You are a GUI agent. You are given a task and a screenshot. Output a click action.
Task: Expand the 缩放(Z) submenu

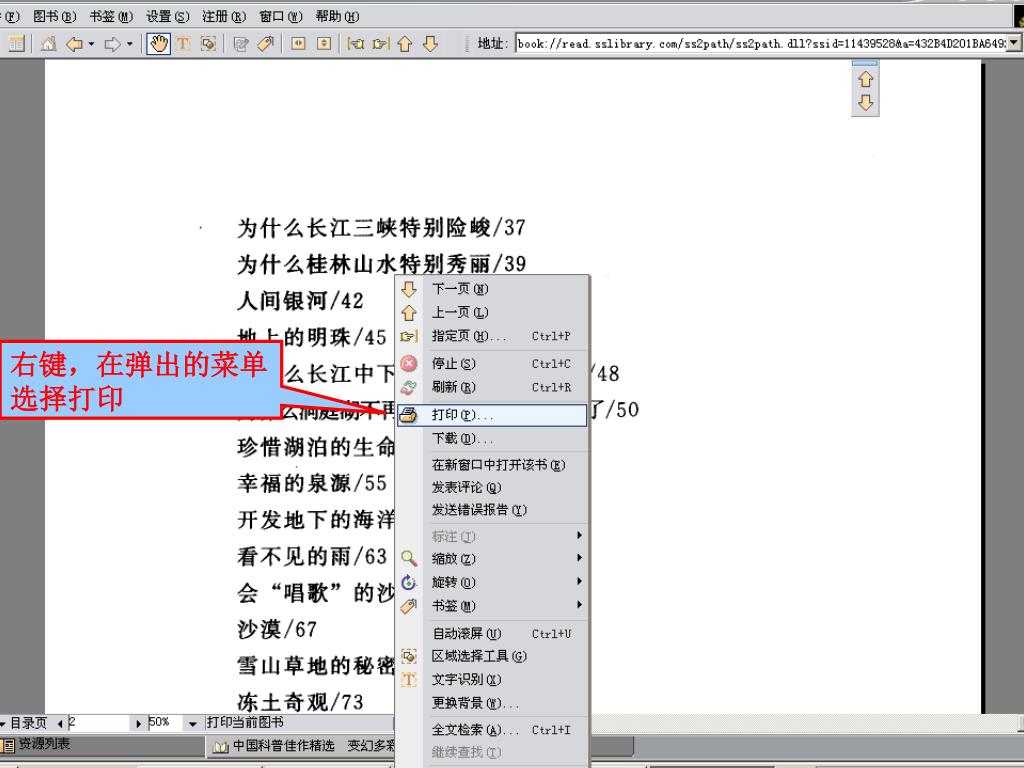tap(492, 558)
